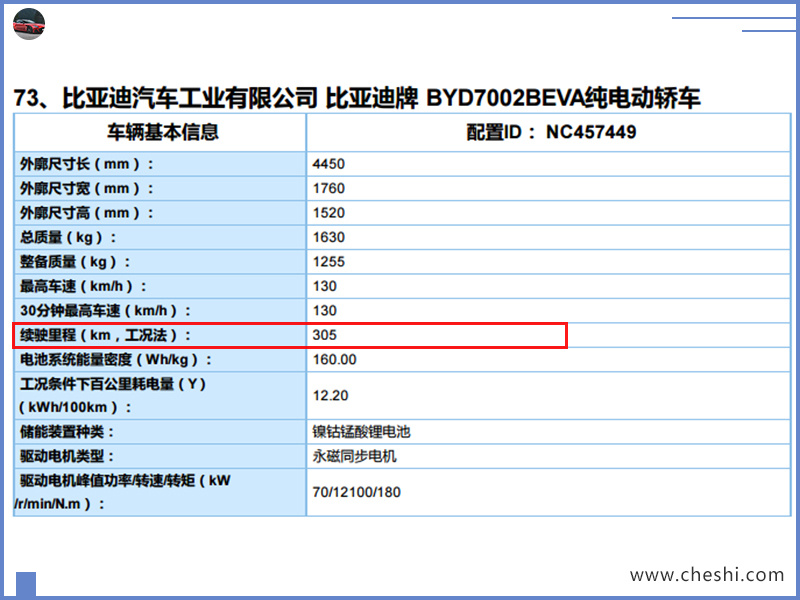This screenshot has height=600, width=800.
Task: Select the heading text BYD7002BEVA纯电动轿车
Action: (563, 97)
